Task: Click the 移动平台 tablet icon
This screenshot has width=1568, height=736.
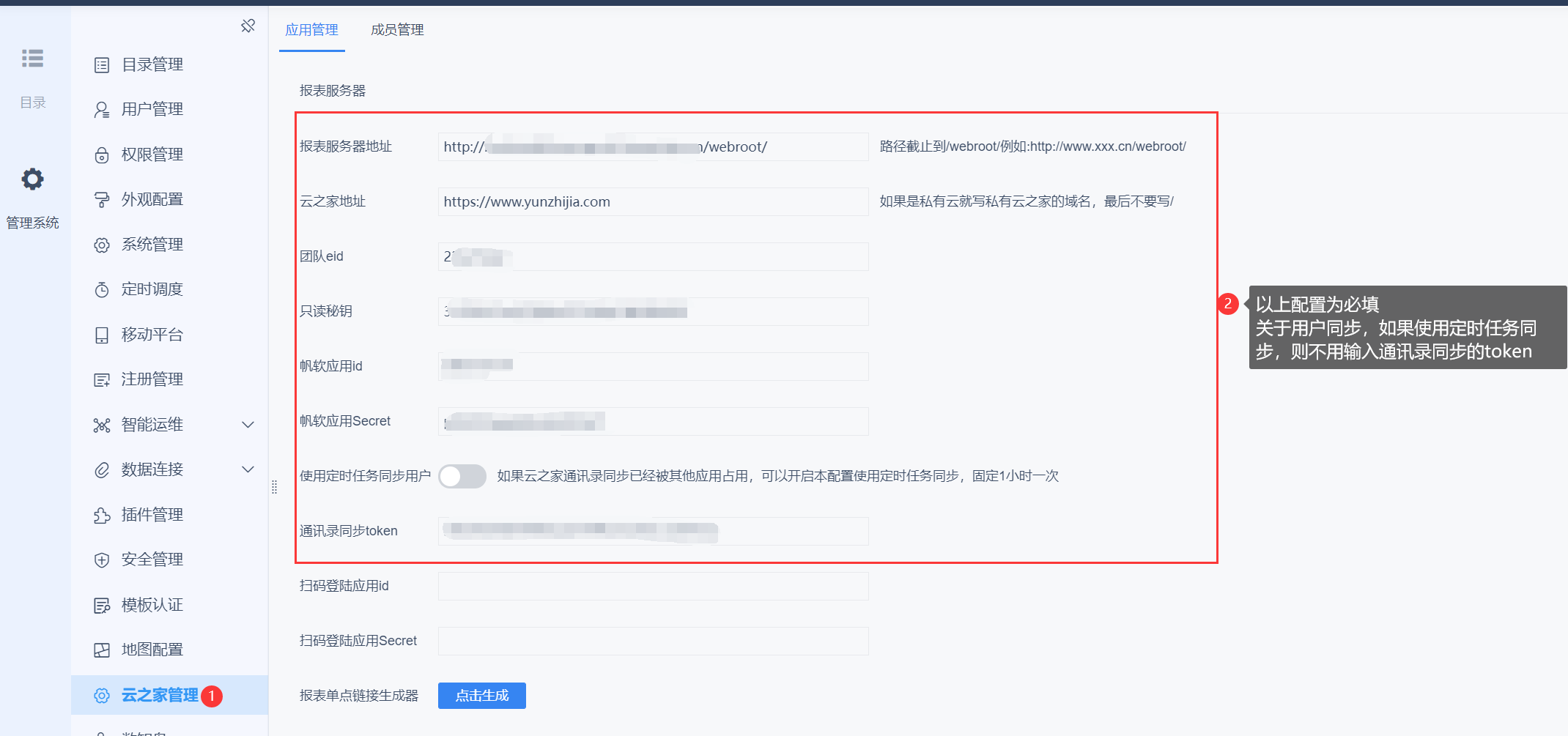Action: point(102,335)
